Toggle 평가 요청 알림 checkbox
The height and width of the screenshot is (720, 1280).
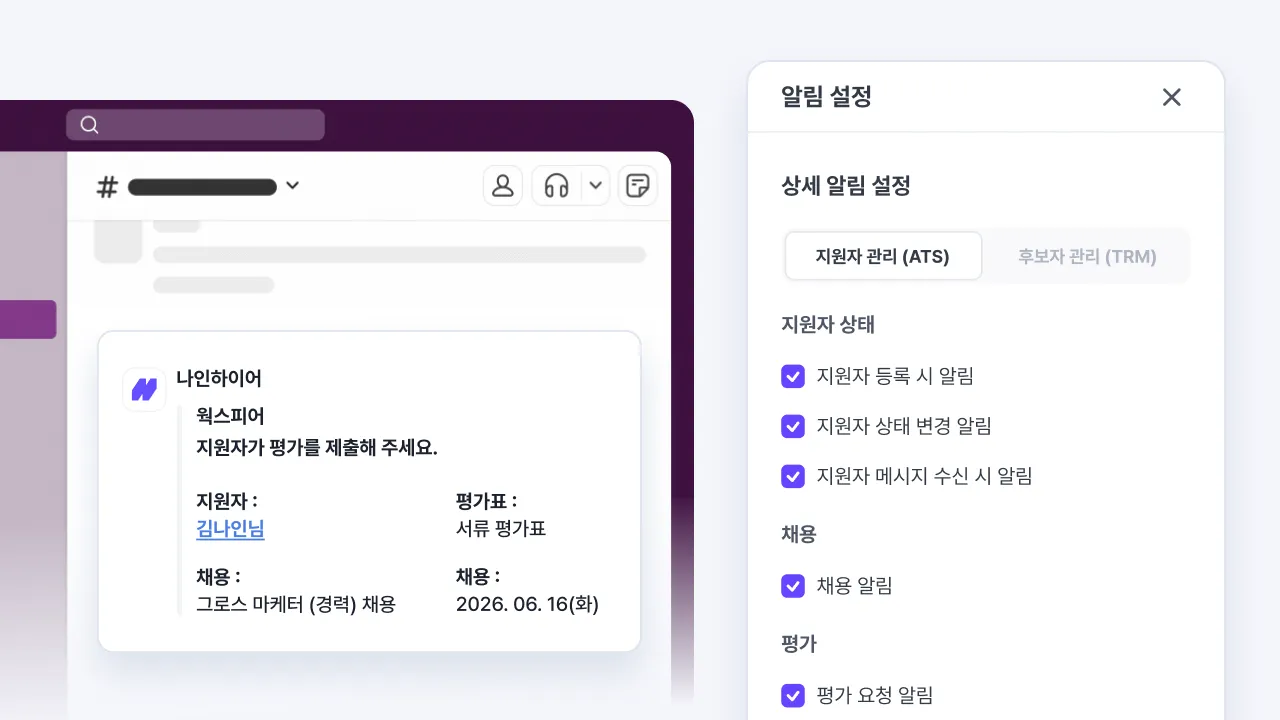(793, 695)
